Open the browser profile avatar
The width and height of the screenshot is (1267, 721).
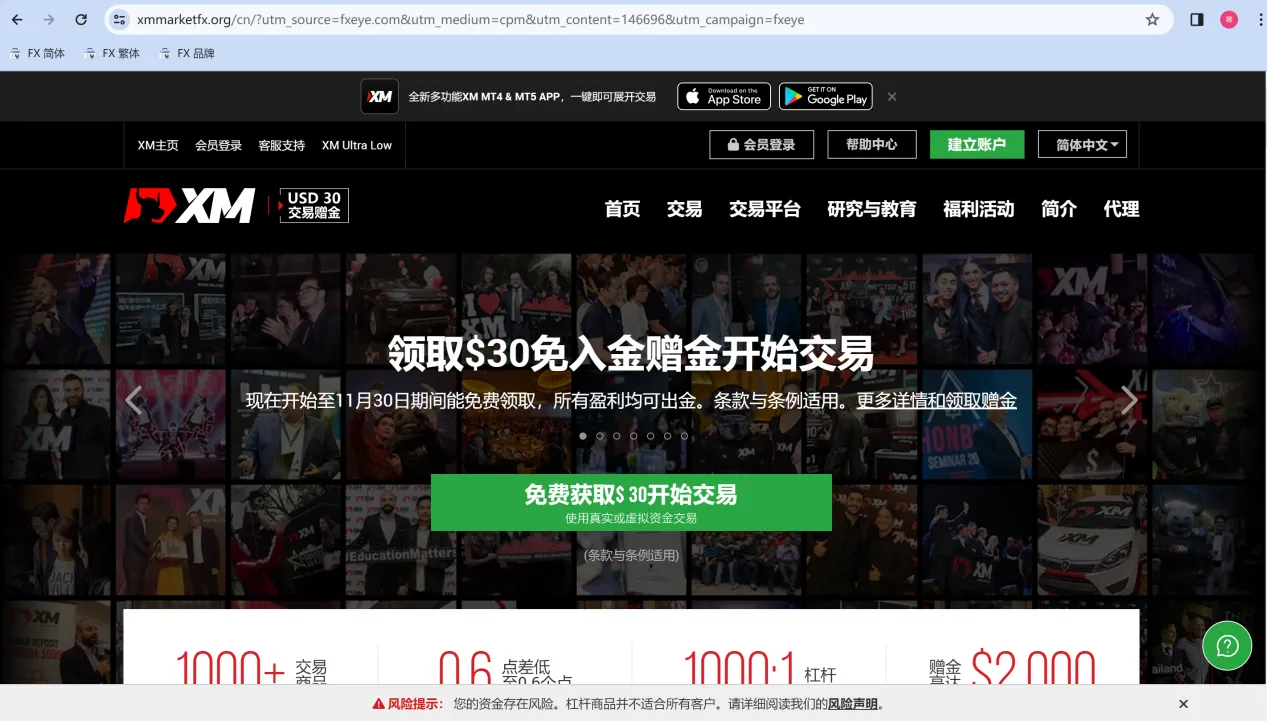coord(1229,19)
